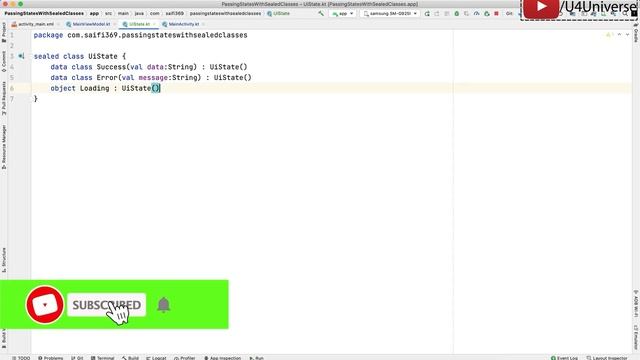Open the Logcat tool window
Viewport: 640px width, 360px height.
(156, 358)
